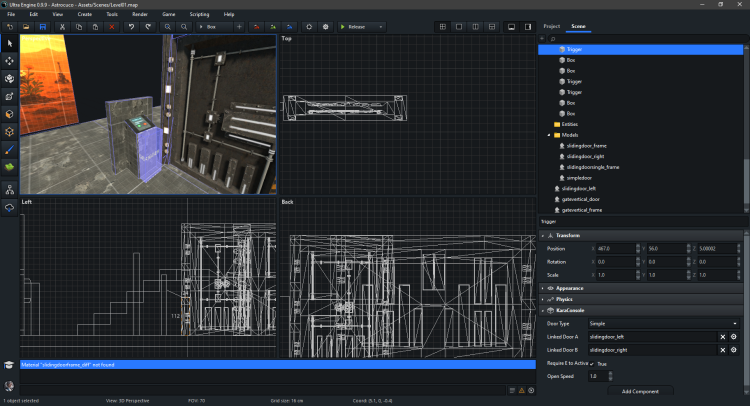750x406 pixels.
Task: Click the Save icon in toolbar
Action: (x=43, y=26)
